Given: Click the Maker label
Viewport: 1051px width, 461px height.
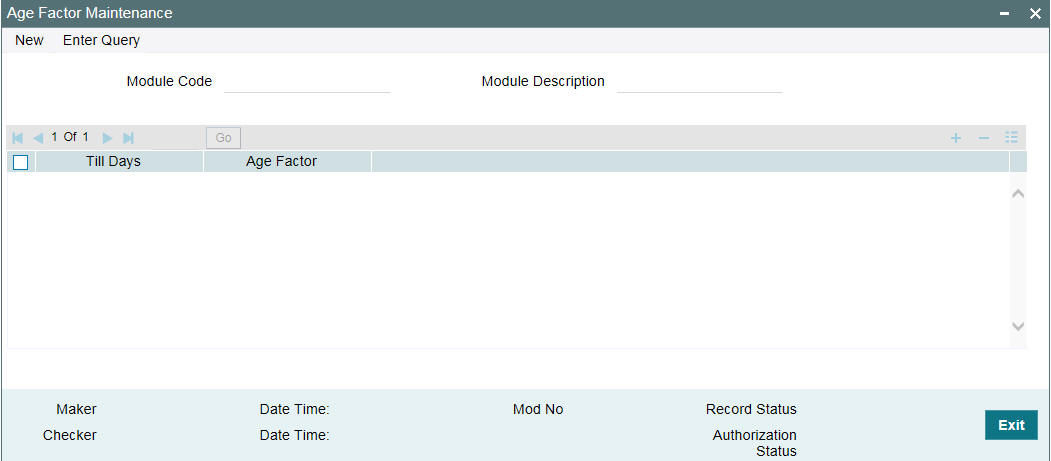Looking at the screenshot, I should point(76,409).
